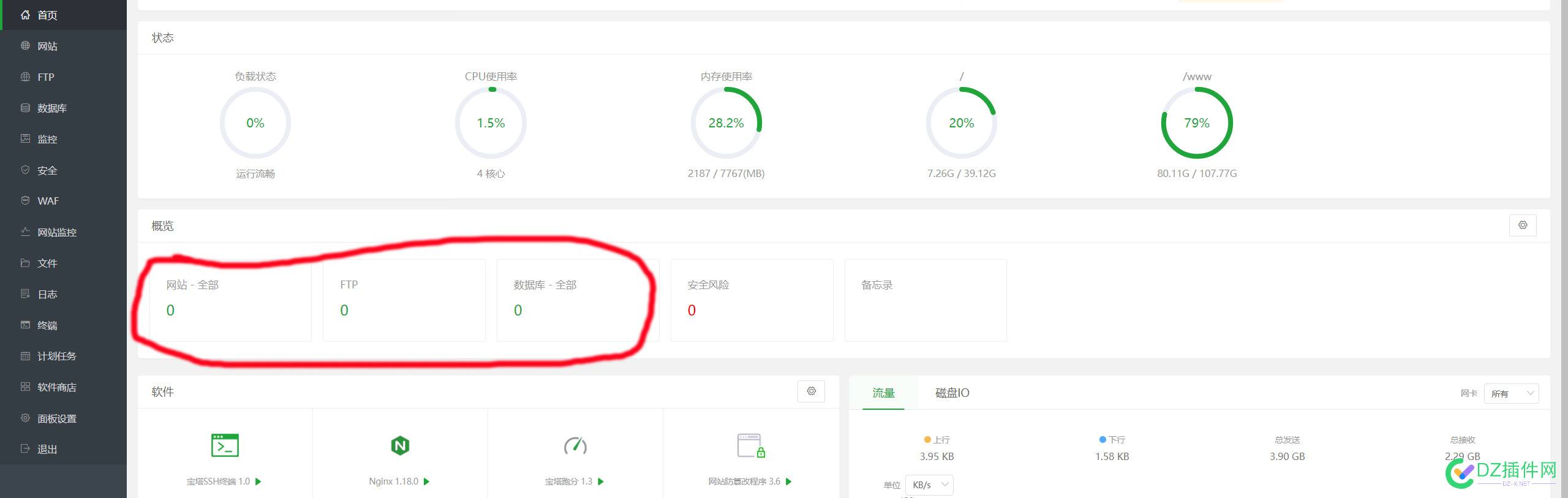This screenshot has width=1568, height=498.
Task: Open the FTP overview card
Action: pos(404,300)
